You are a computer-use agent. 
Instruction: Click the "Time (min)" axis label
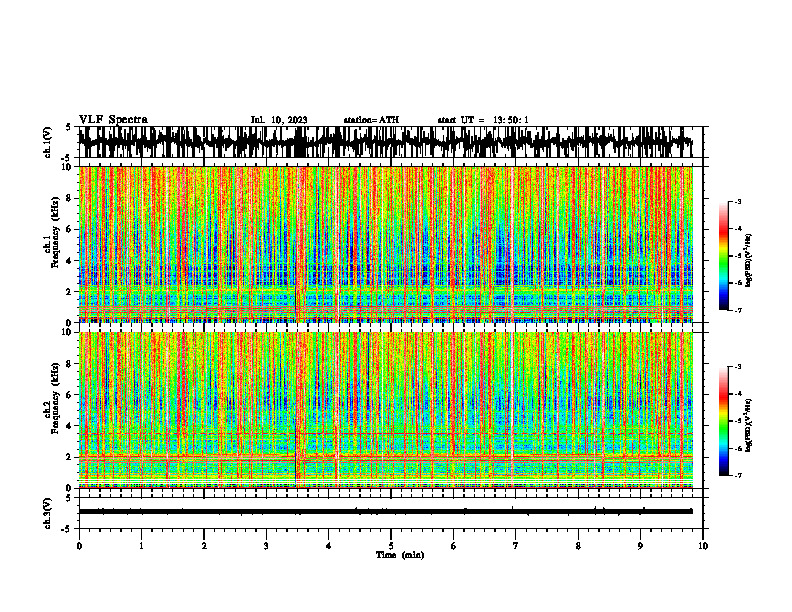[x=400, y=555]
